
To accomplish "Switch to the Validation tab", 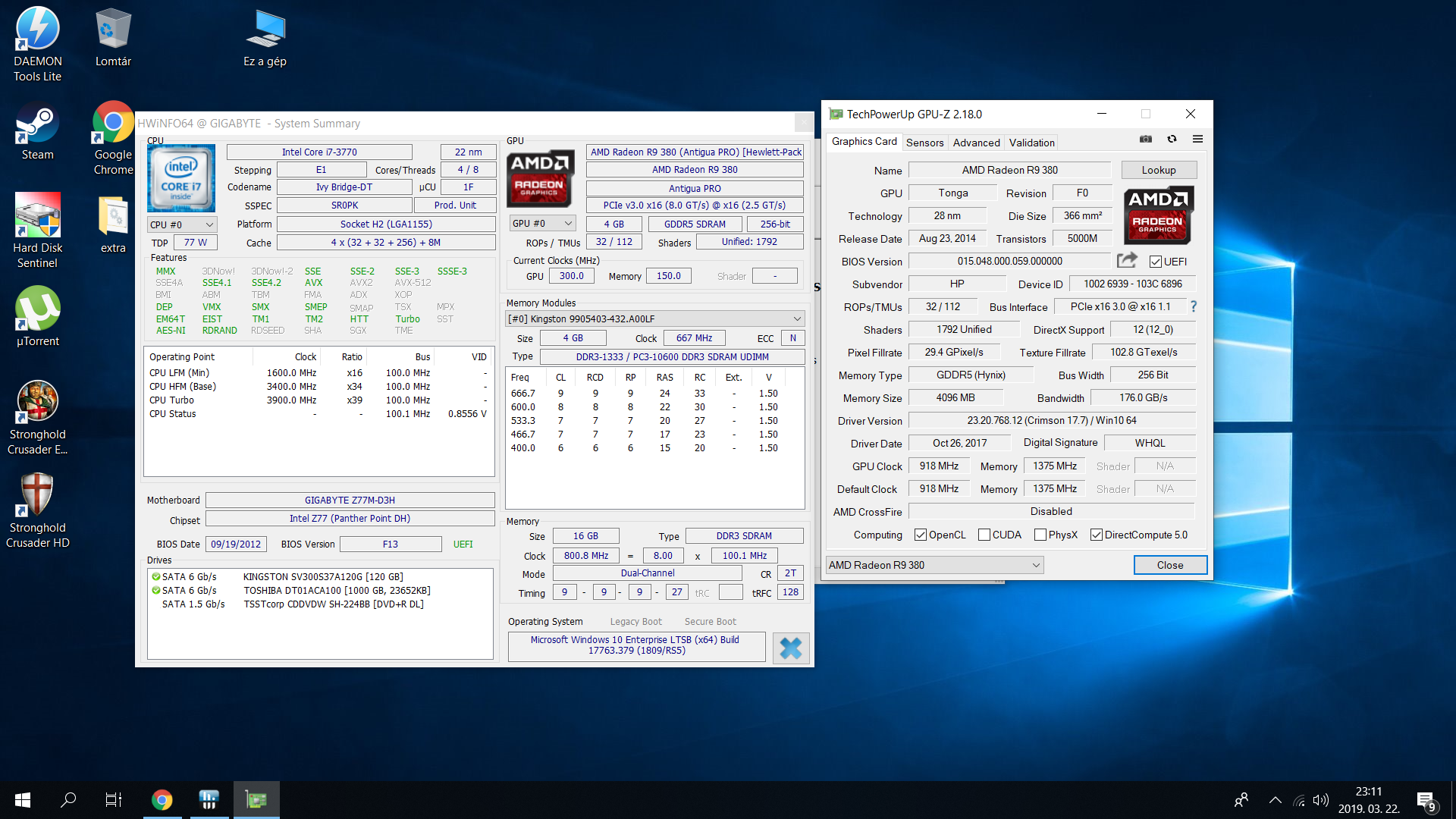I will pos(1031,143).
